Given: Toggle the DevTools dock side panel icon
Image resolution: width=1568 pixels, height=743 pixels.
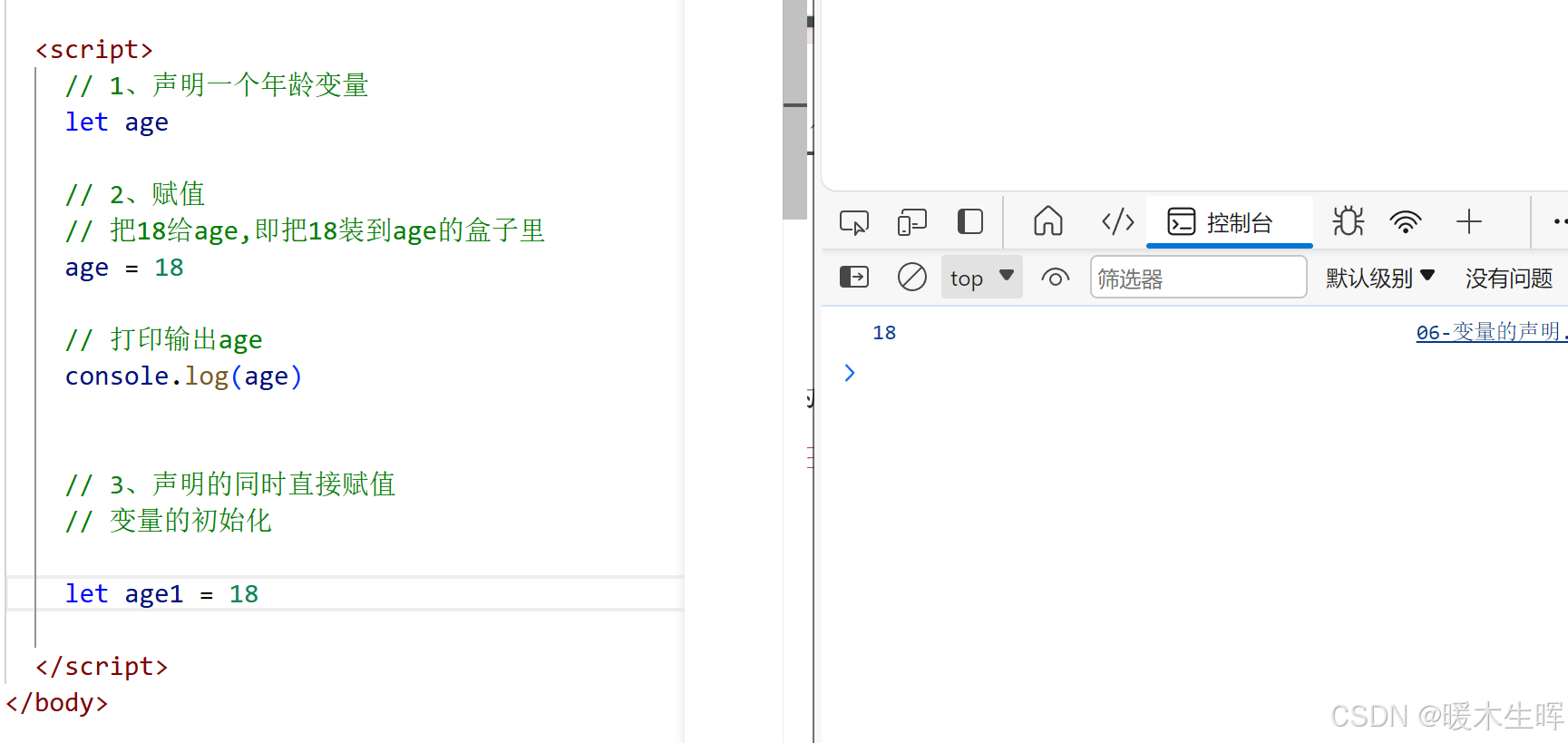Looking at the screenshot, I should [x=970, y=222].
